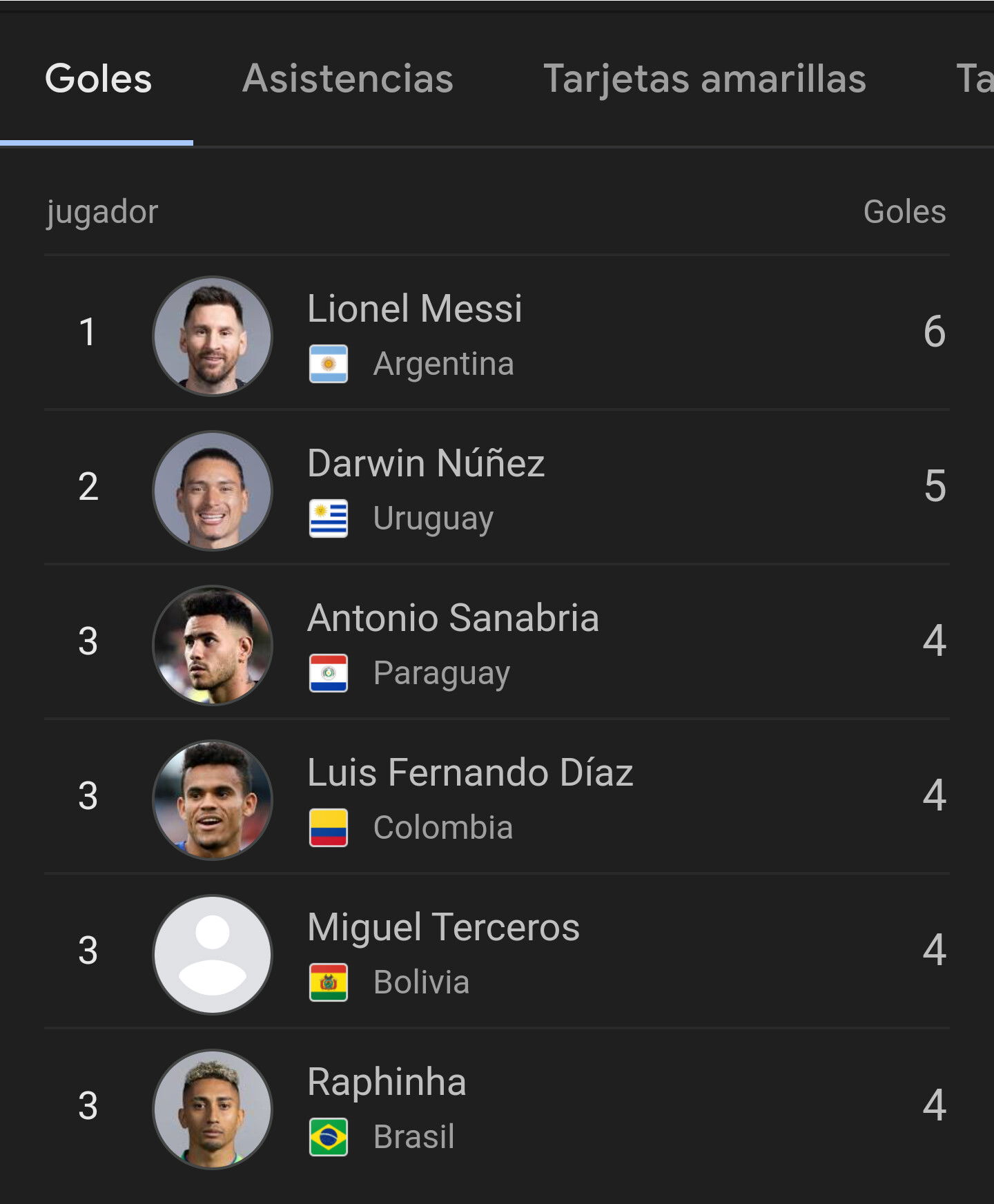Switch to the Asistencias tab

coord(348,79)
